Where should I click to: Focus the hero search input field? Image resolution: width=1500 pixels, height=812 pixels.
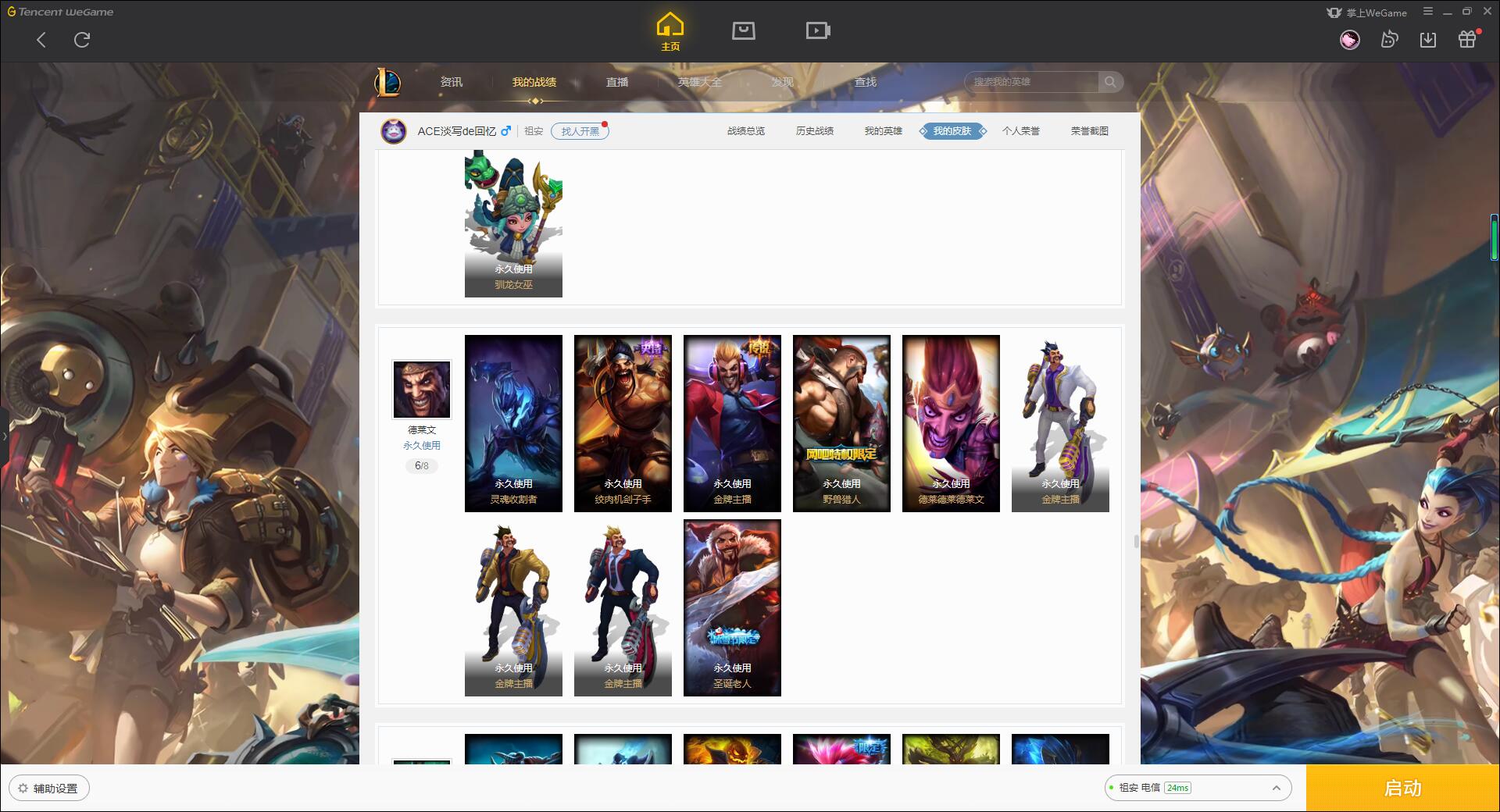pos(1032,82)
